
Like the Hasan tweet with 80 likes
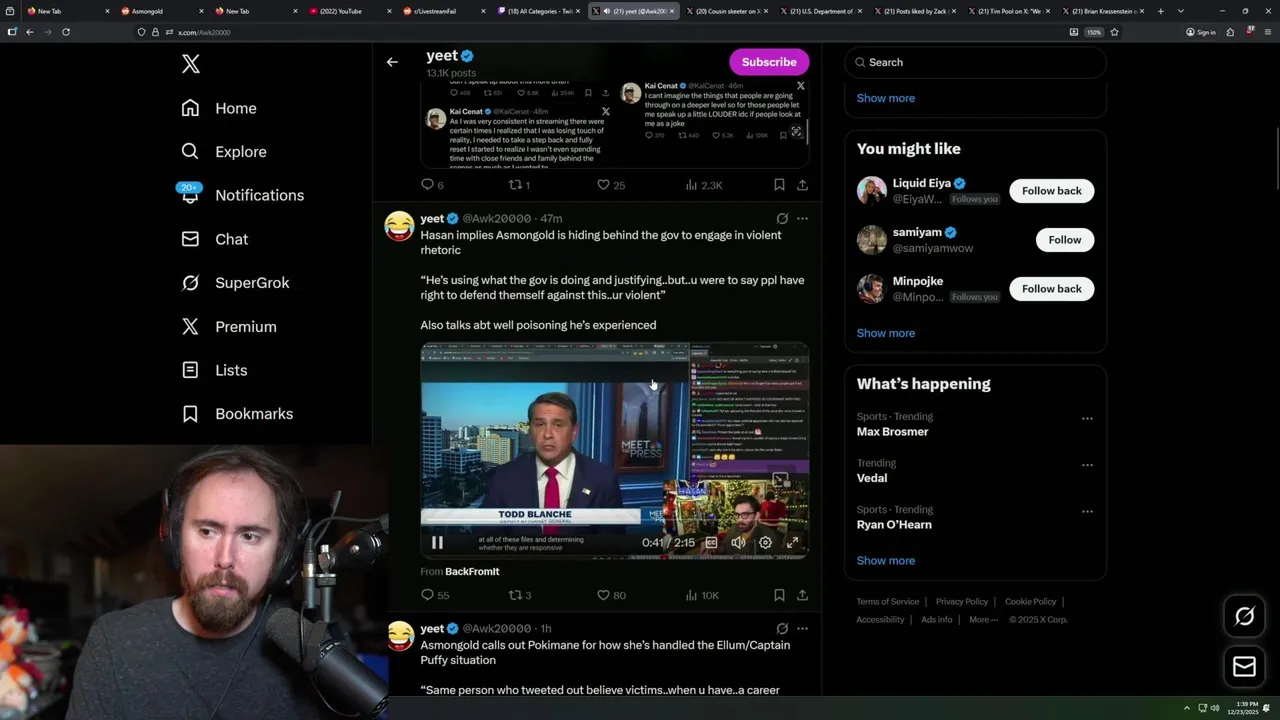pos(611,595)
